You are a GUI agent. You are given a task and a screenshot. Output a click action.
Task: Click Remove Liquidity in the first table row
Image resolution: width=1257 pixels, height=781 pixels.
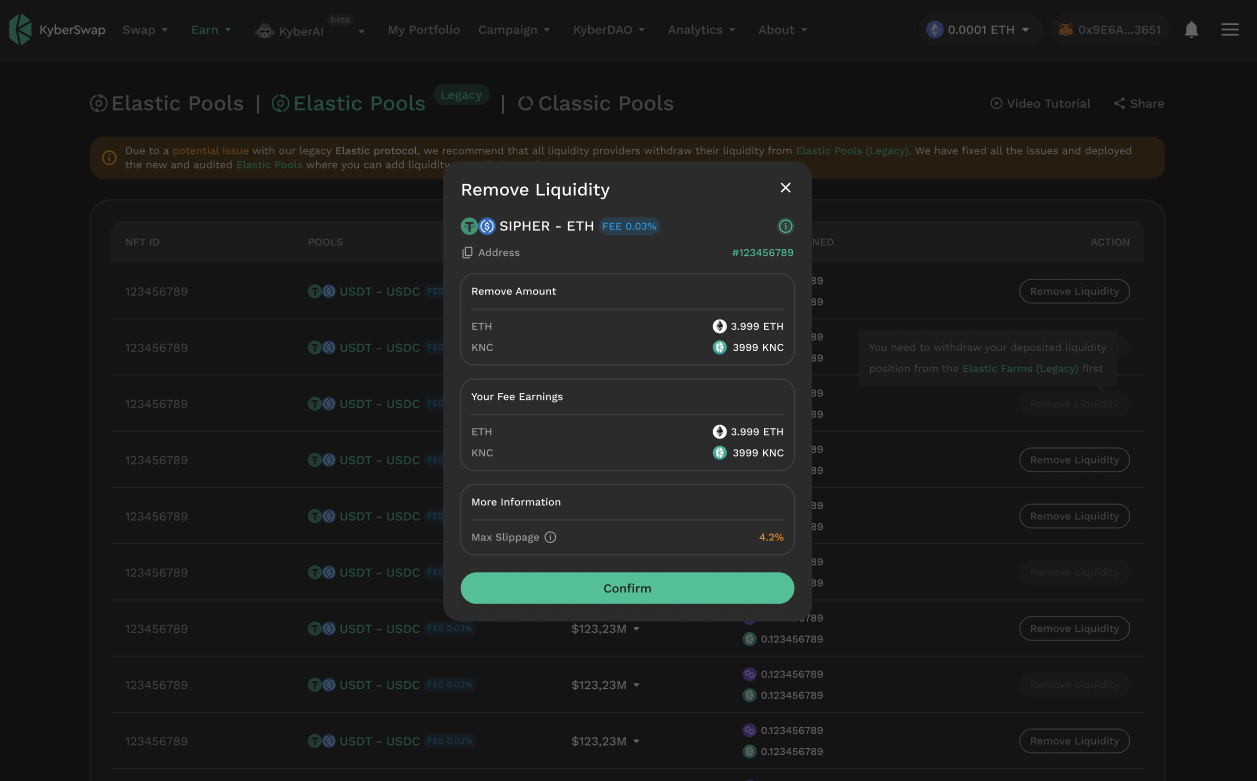[x=1075, y=291]
